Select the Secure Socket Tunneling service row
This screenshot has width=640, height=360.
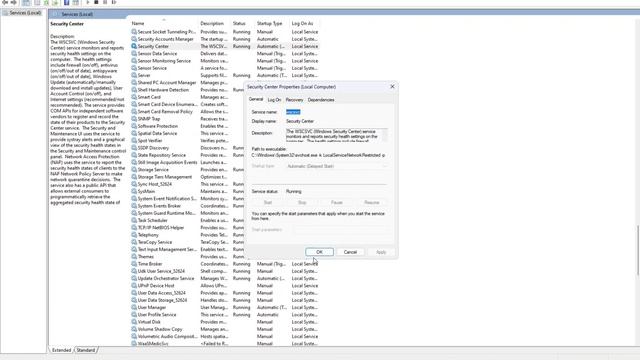224,32
